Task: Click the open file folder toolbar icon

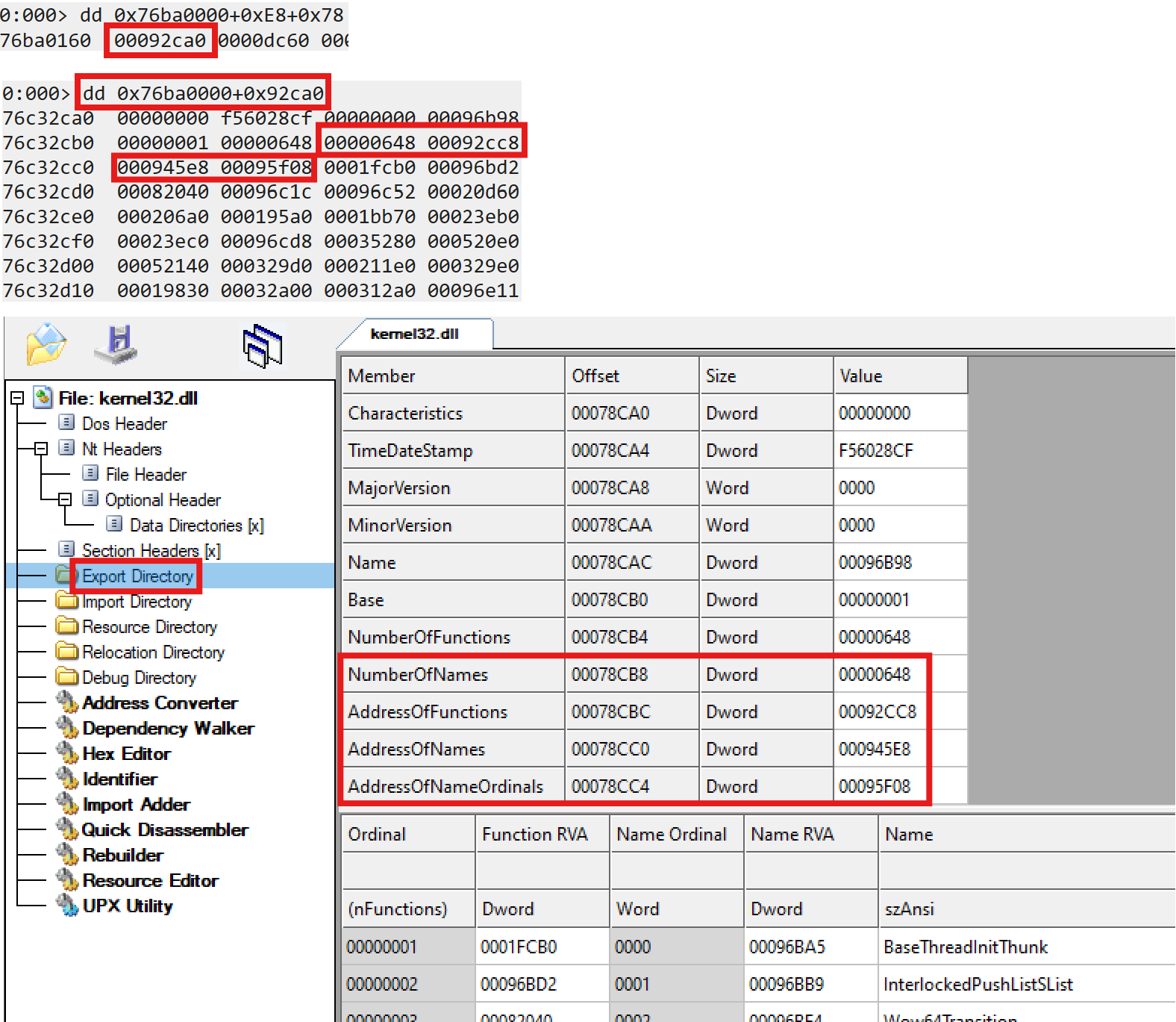Action: click(46, 344)
